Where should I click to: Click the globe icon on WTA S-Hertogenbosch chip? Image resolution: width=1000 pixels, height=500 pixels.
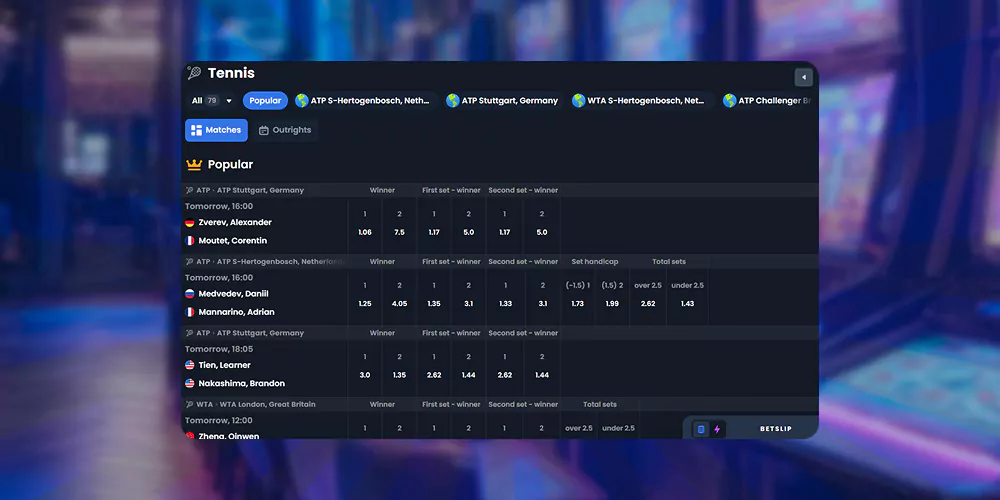[x=578, y=101]
